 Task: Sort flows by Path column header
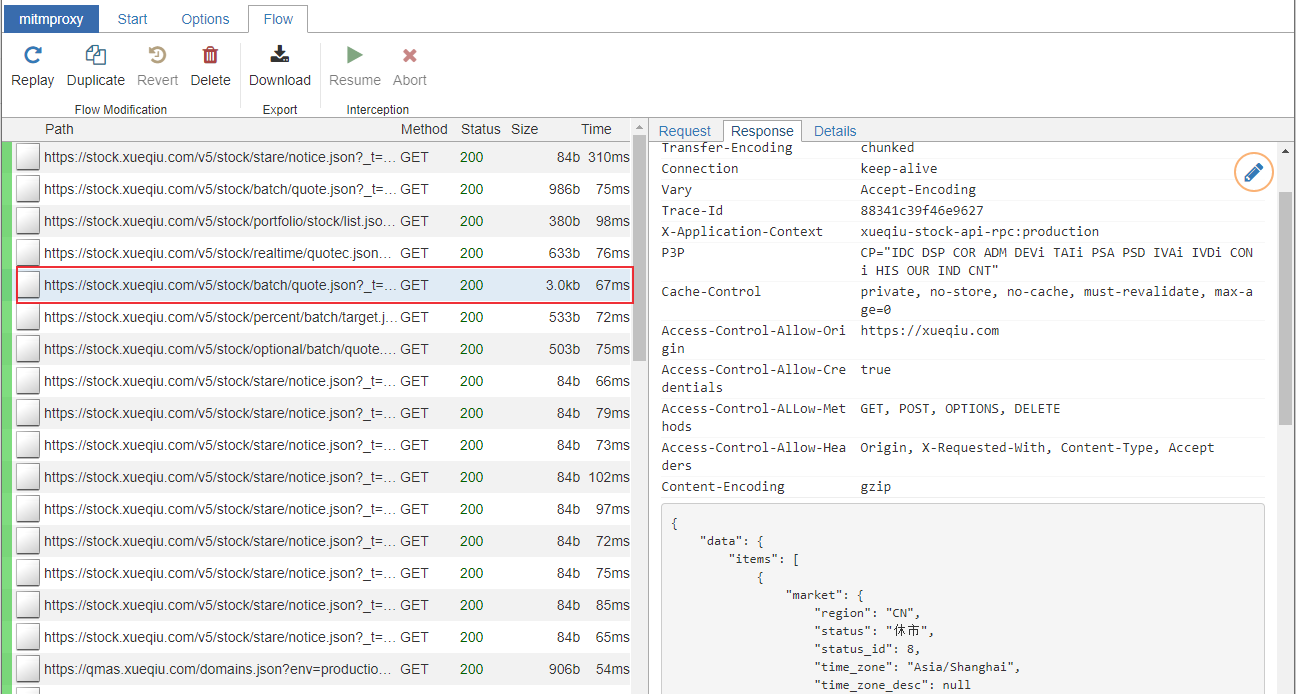59,129
